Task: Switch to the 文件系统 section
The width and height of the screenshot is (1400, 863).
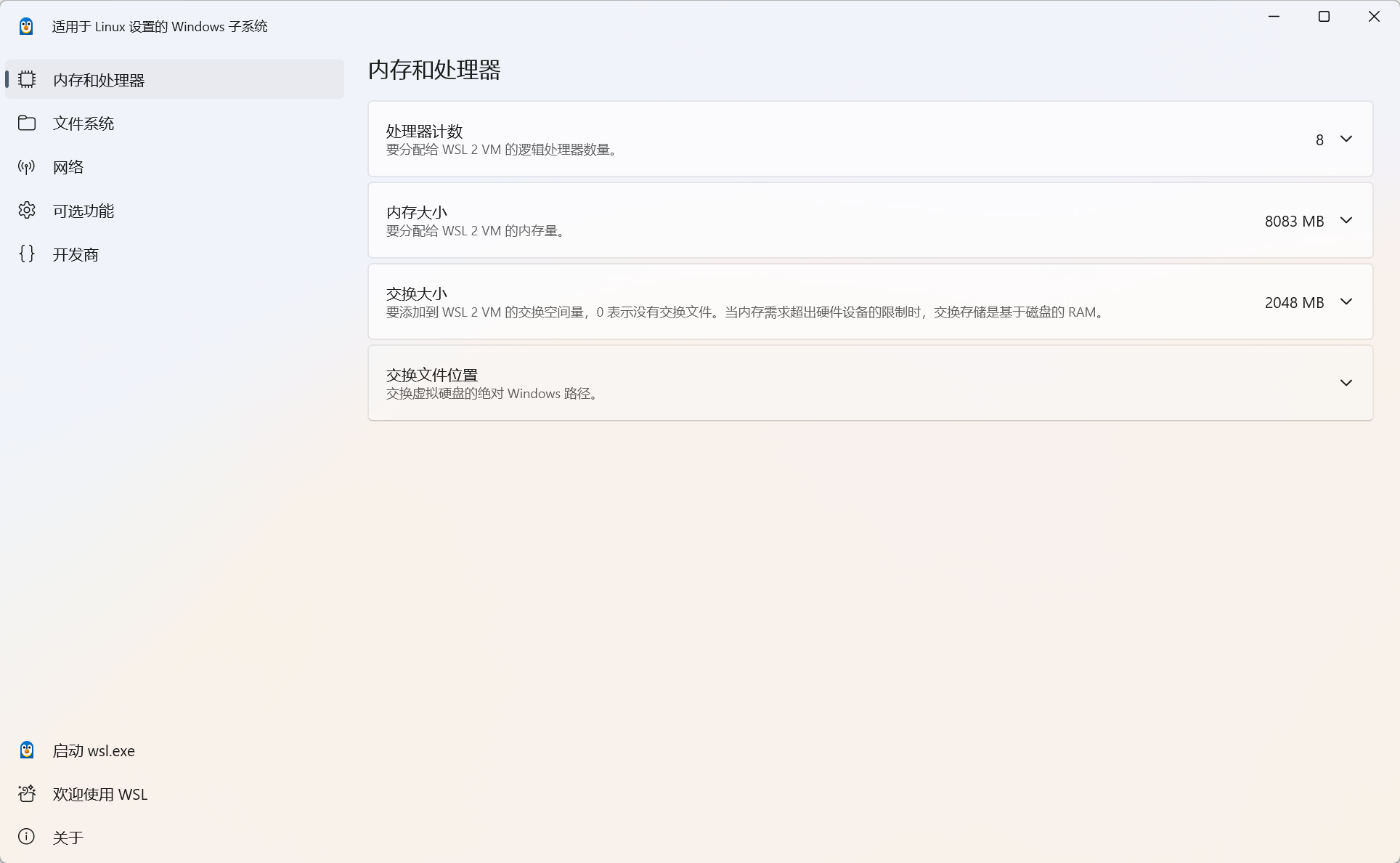Action: pos(83,123)
